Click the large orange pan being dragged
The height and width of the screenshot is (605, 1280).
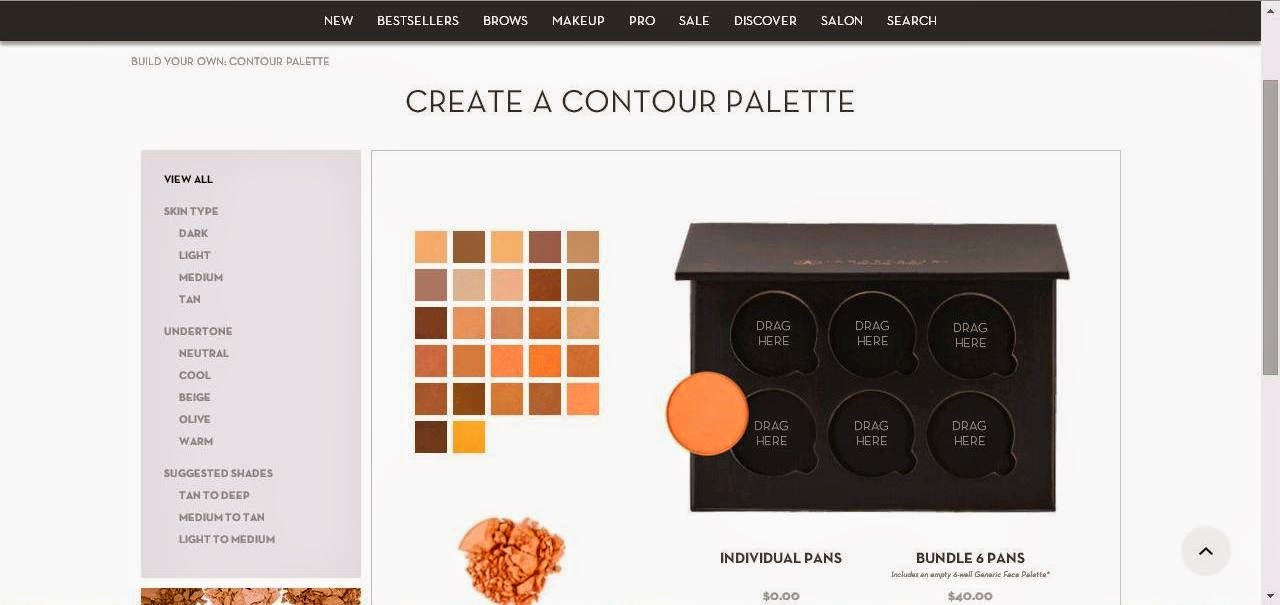(x=707, y=413)
